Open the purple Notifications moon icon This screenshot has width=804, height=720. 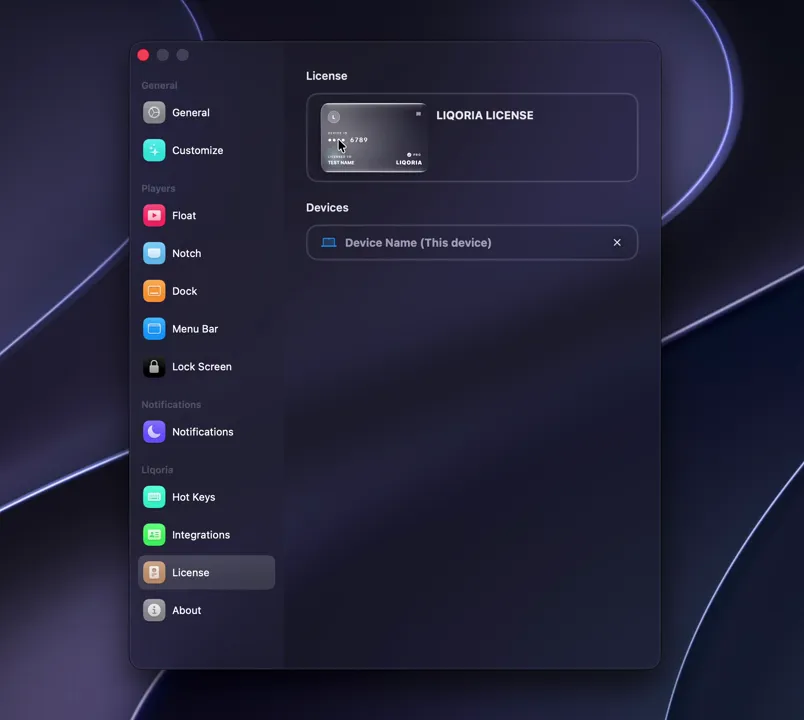point(154,432)
